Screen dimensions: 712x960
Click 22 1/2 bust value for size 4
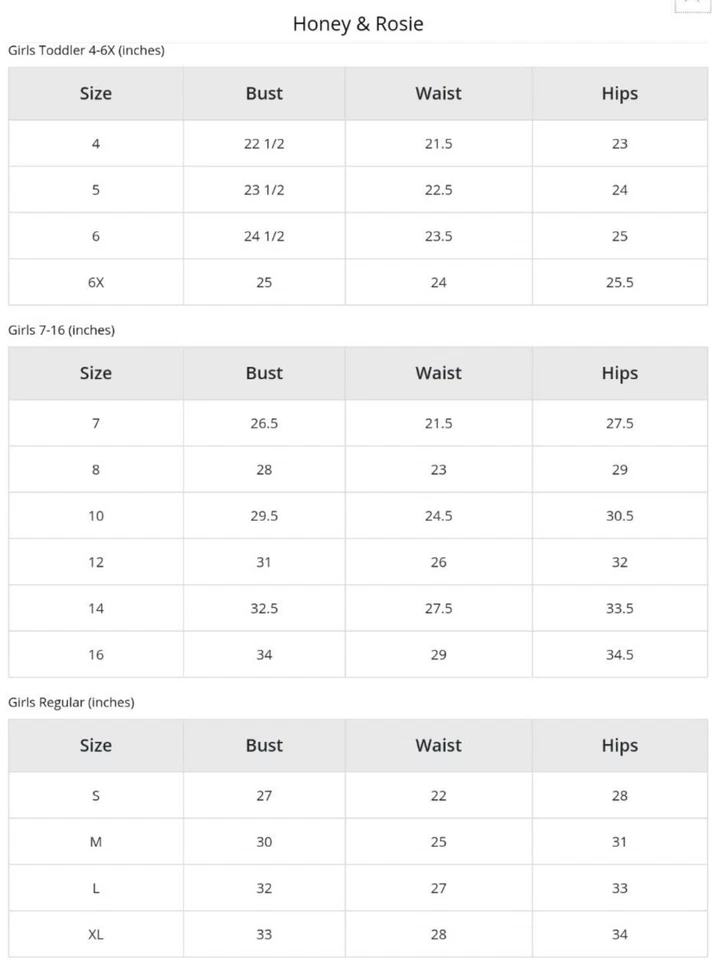(264, 144)
